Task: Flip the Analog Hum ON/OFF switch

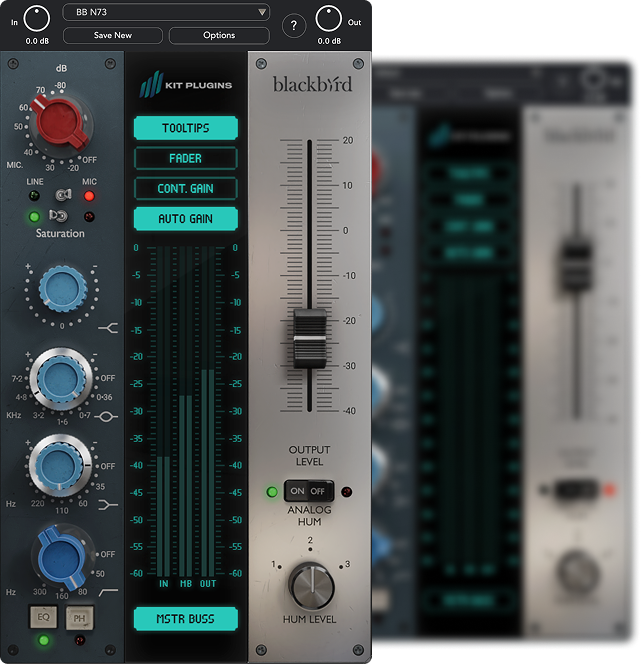Action: pyautogui.click(x=308, y=491)
